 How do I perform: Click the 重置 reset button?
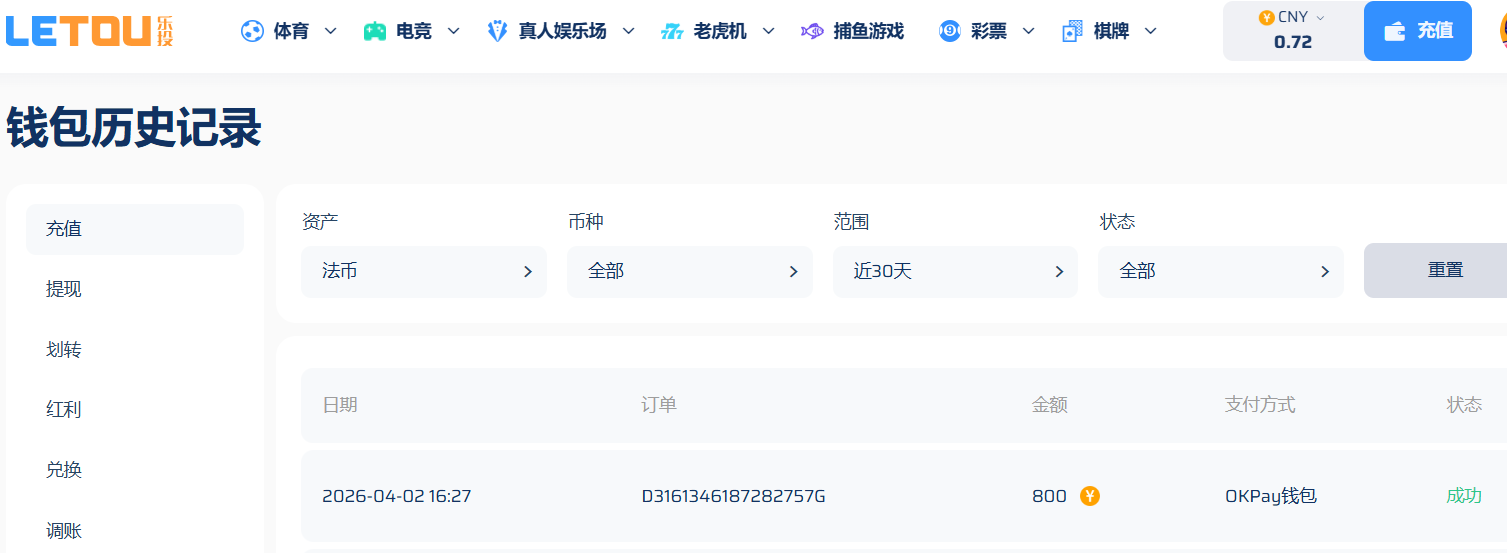1444,271
